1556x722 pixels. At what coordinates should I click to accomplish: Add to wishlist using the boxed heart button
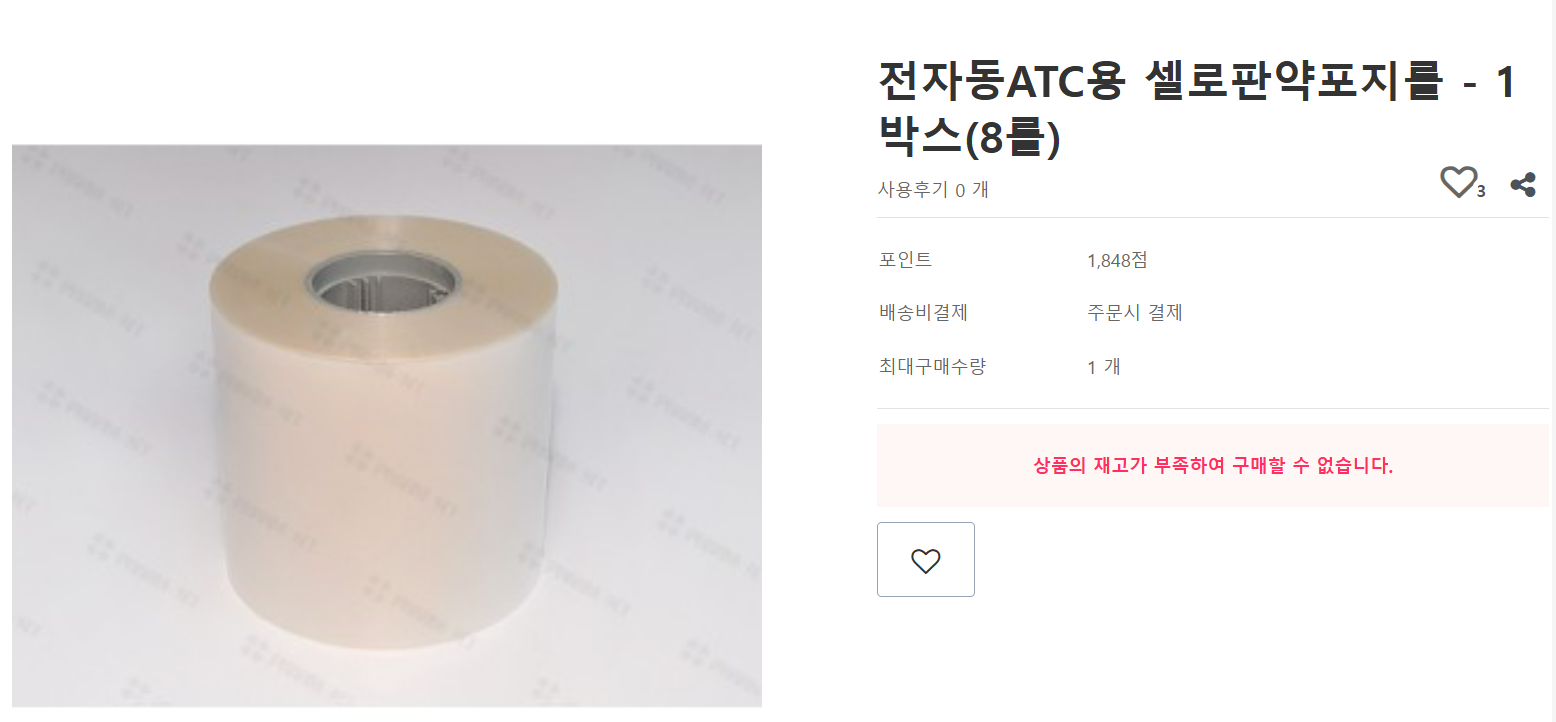(x=926, y=560)
